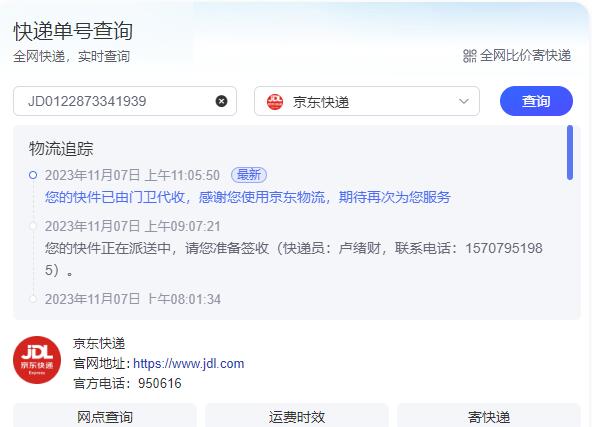The height and width of the screenshot is (427, 592).
Task: Open the https://www.jdl.com official link
Action: click(x=188, y=364)
